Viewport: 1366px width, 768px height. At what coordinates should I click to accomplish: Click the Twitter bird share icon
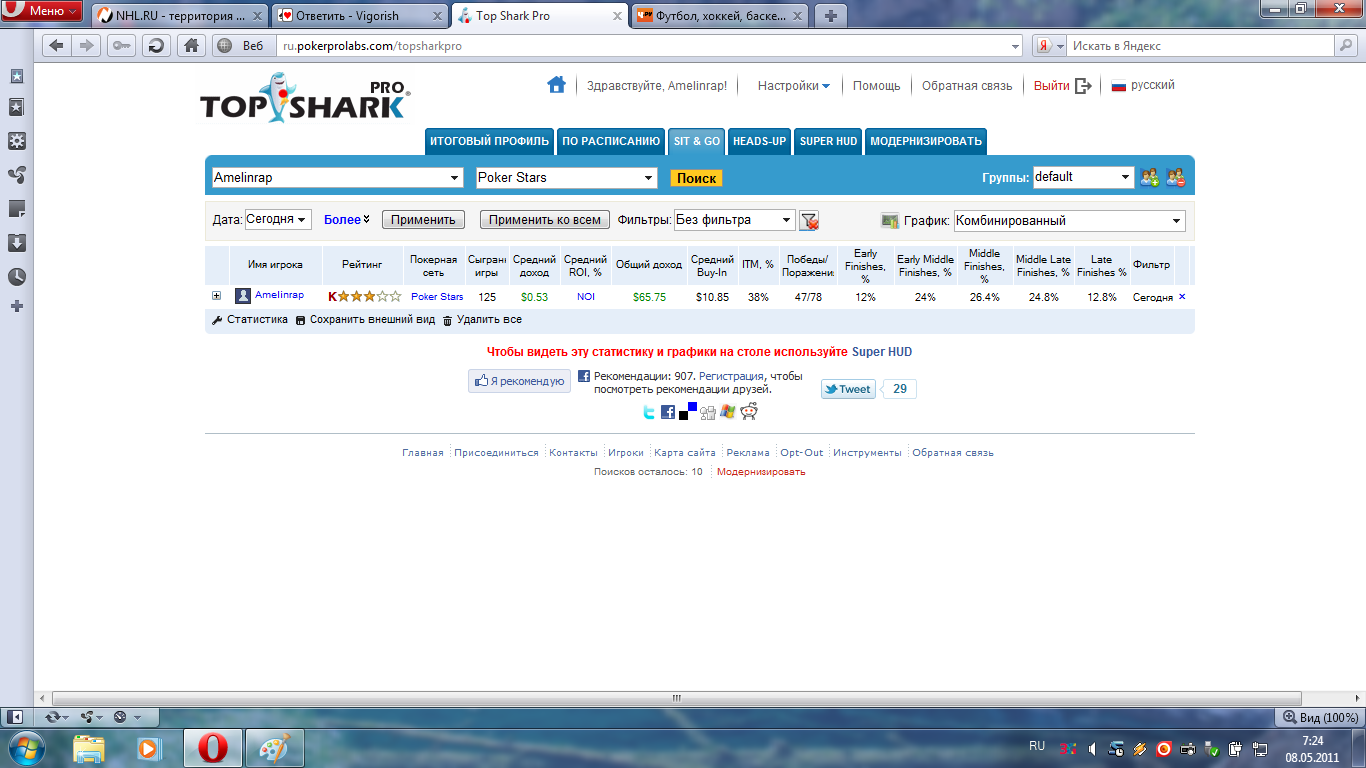click(x=648, y=412)
